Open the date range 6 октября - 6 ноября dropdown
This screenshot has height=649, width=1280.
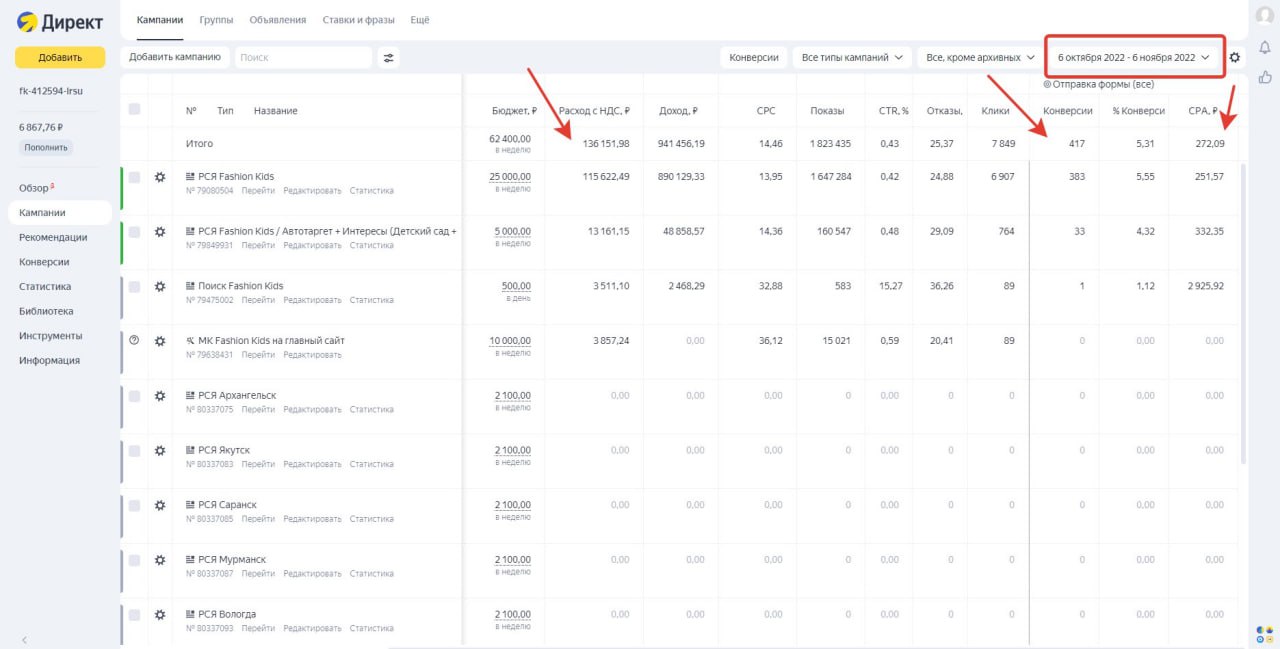click(x=1135, y=58)
